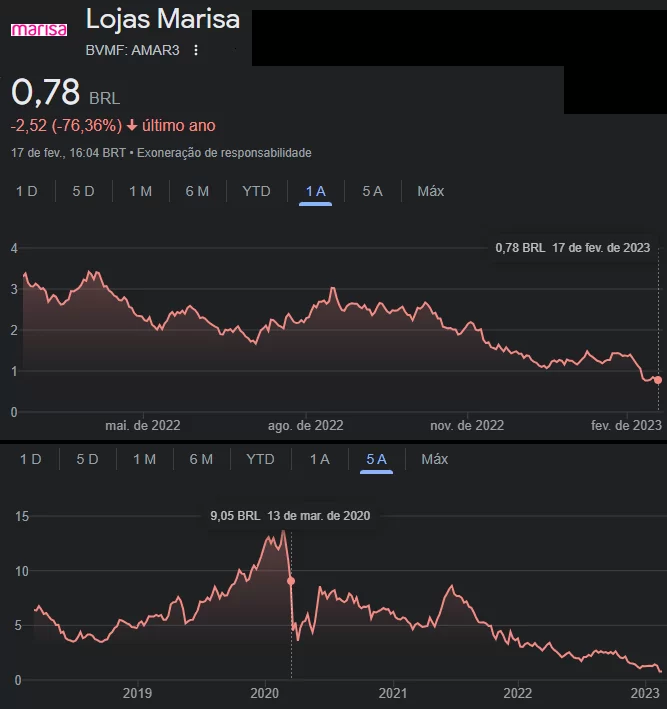Click the fev. de 2023 axis label
The image size is (667, 709).
[x=626, y=425]
